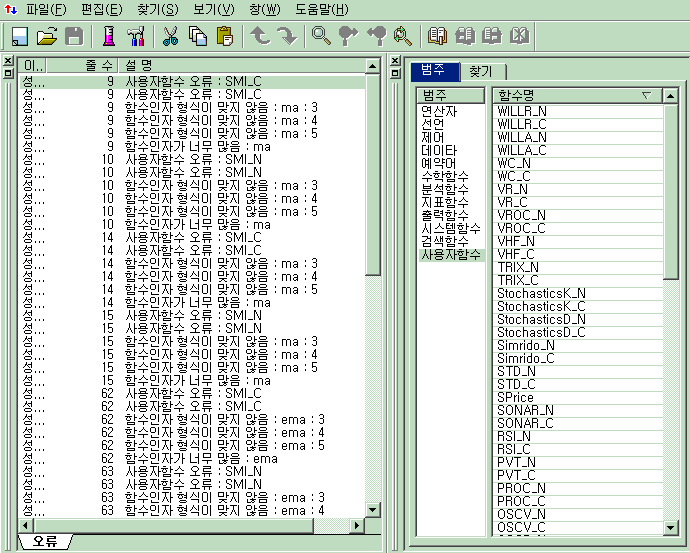
Task: Open the 보기(V) menu
Action: [212, 9]
